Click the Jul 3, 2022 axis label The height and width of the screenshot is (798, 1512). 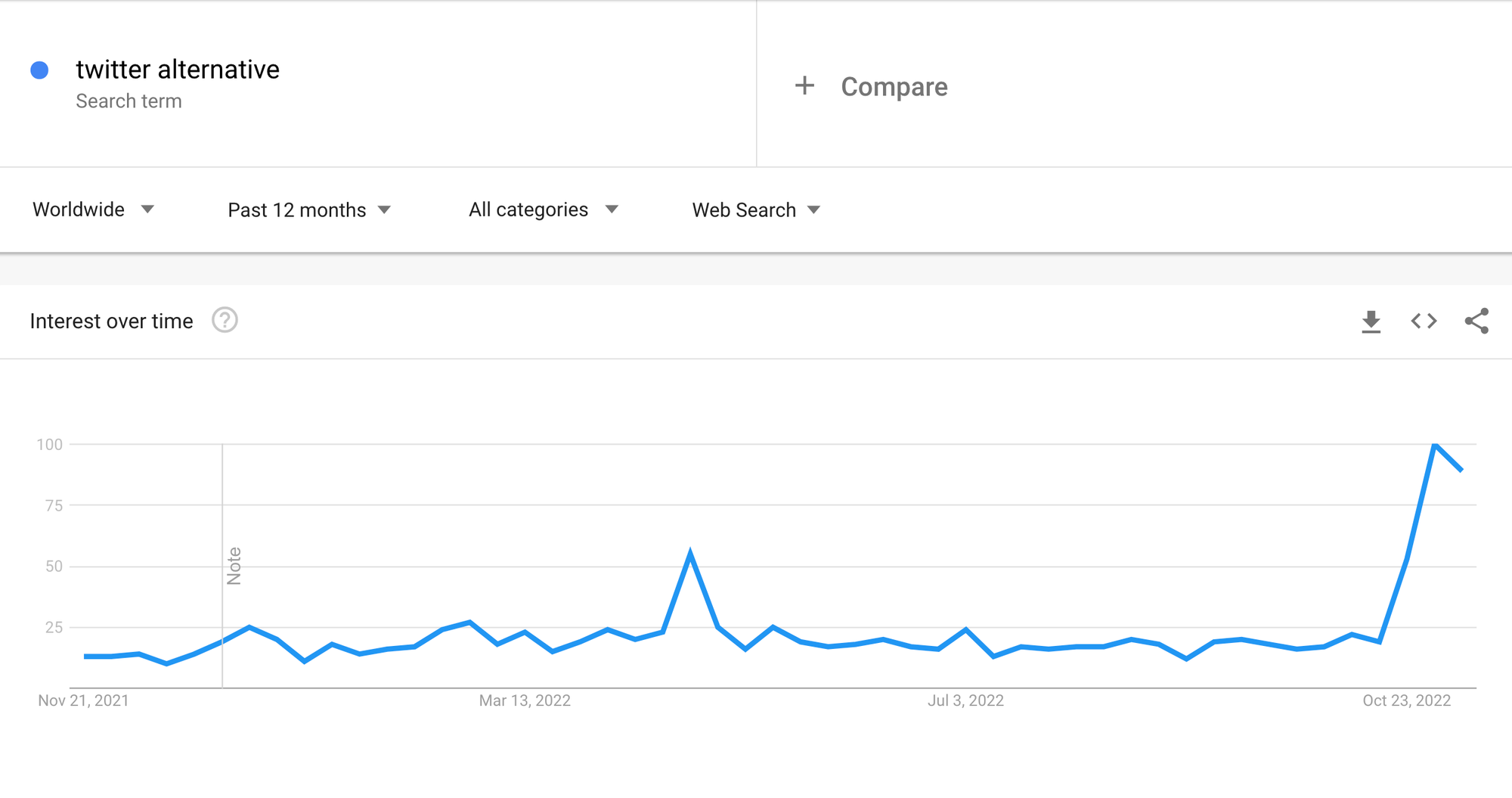point(965,701)
